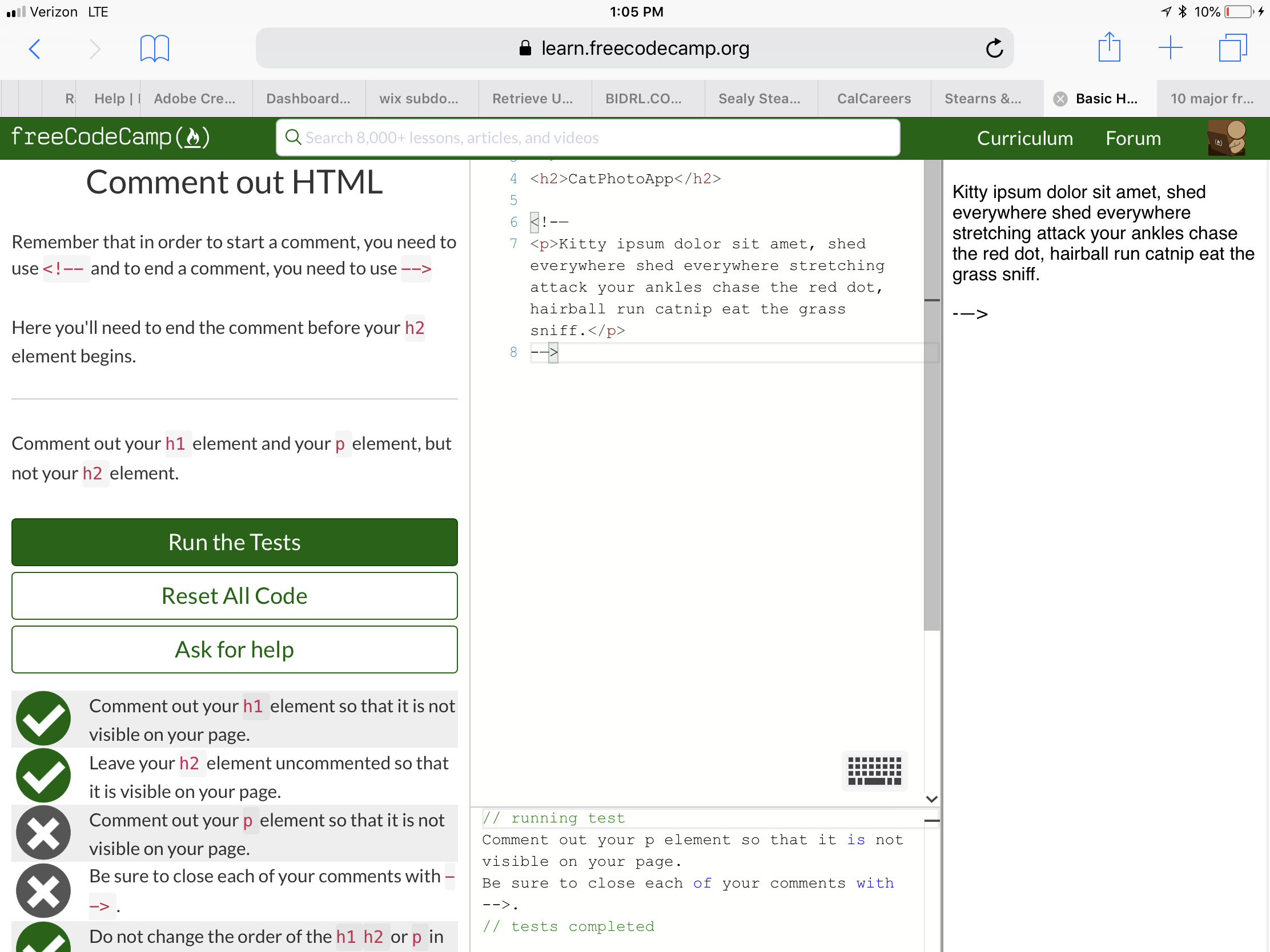
Task: Open the Safari bookmarks book icon
Action: pos(154,48)
